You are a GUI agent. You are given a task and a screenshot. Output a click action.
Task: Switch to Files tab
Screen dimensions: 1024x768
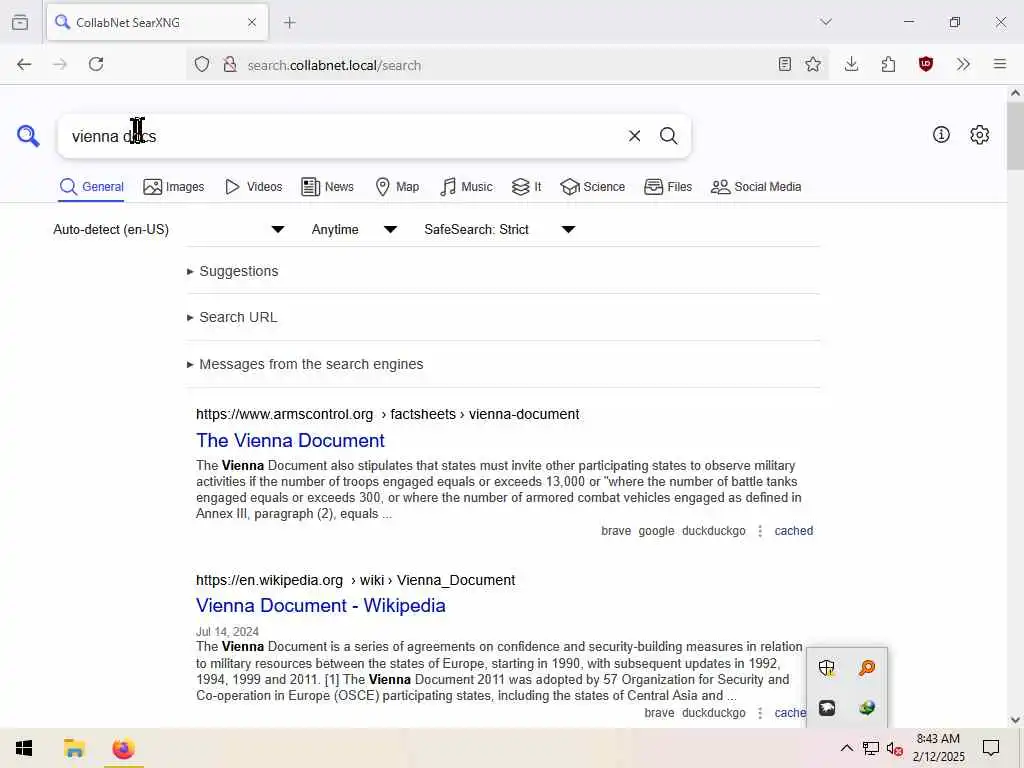tap(667, 187)
